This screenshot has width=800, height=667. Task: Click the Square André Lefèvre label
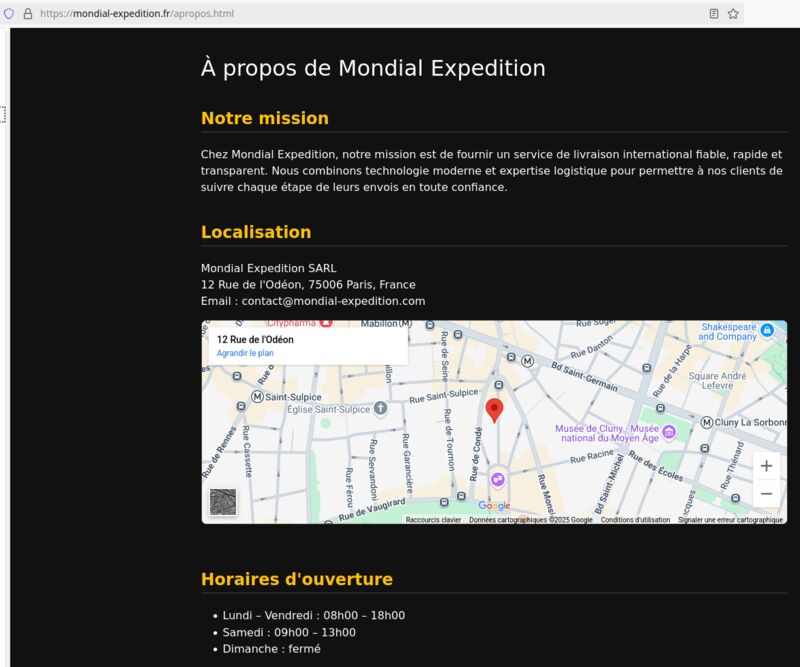pos(717,381)
